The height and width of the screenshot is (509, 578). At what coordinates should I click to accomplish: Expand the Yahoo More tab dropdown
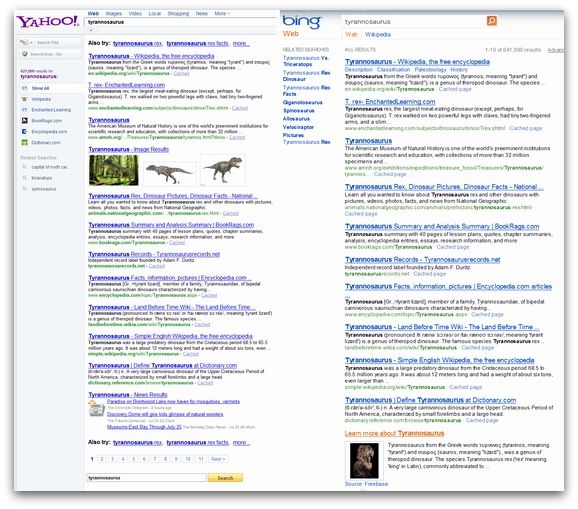(222, 14)
